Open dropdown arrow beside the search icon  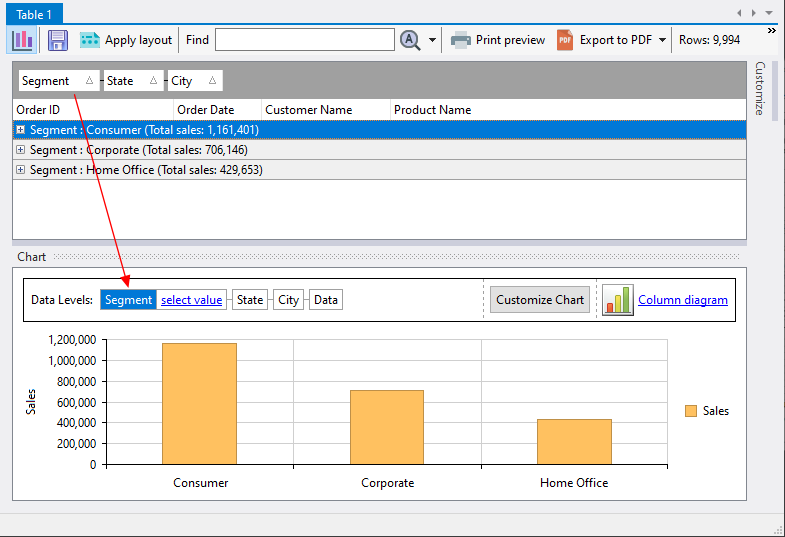[x=433, y=40]
